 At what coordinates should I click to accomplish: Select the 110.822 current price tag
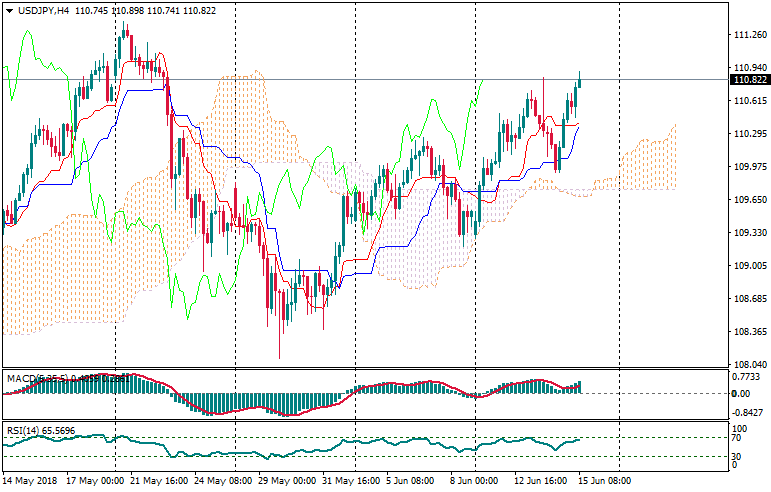750,80
